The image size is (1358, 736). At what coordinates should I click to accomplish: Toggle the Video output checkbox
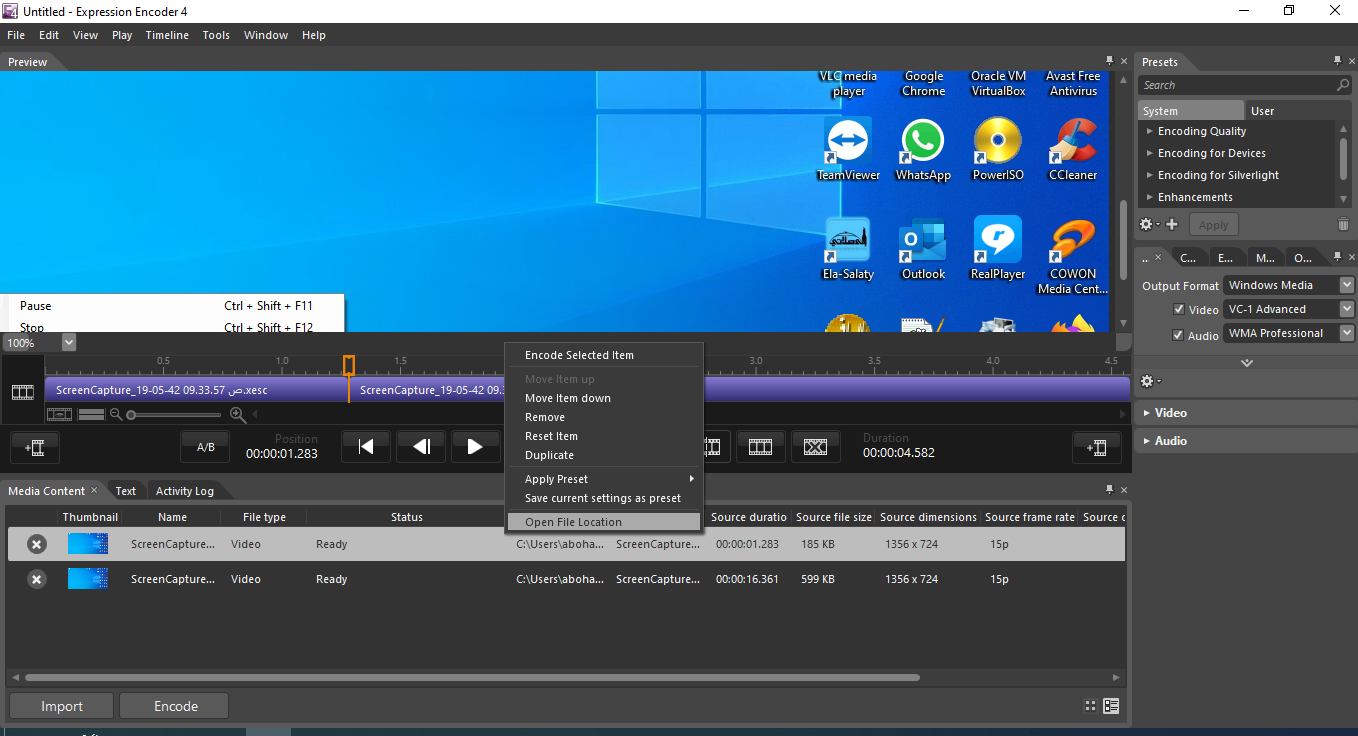point(1179,310)
